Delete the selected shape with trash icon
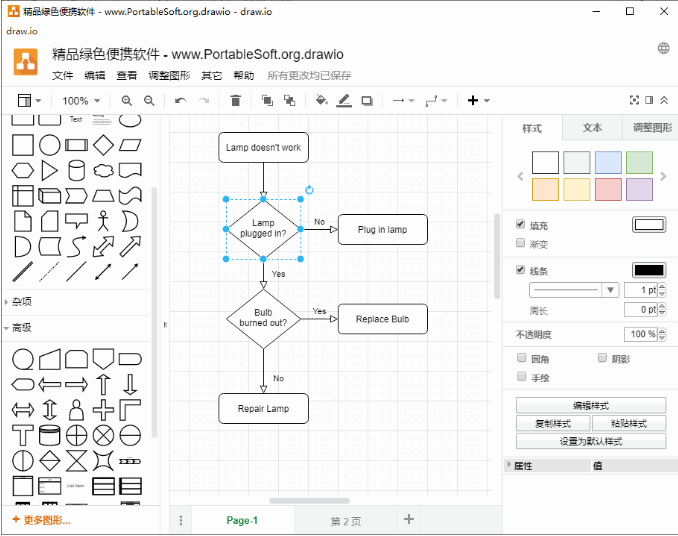This screenshot has height=536, width=678. [x=235, y=100]
